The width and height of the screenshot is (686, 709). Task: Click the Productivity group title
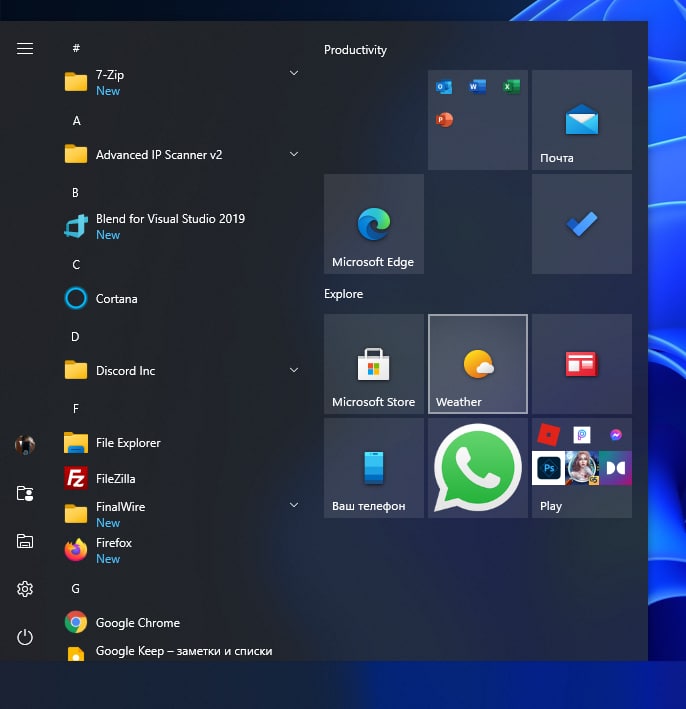(355, 50)
